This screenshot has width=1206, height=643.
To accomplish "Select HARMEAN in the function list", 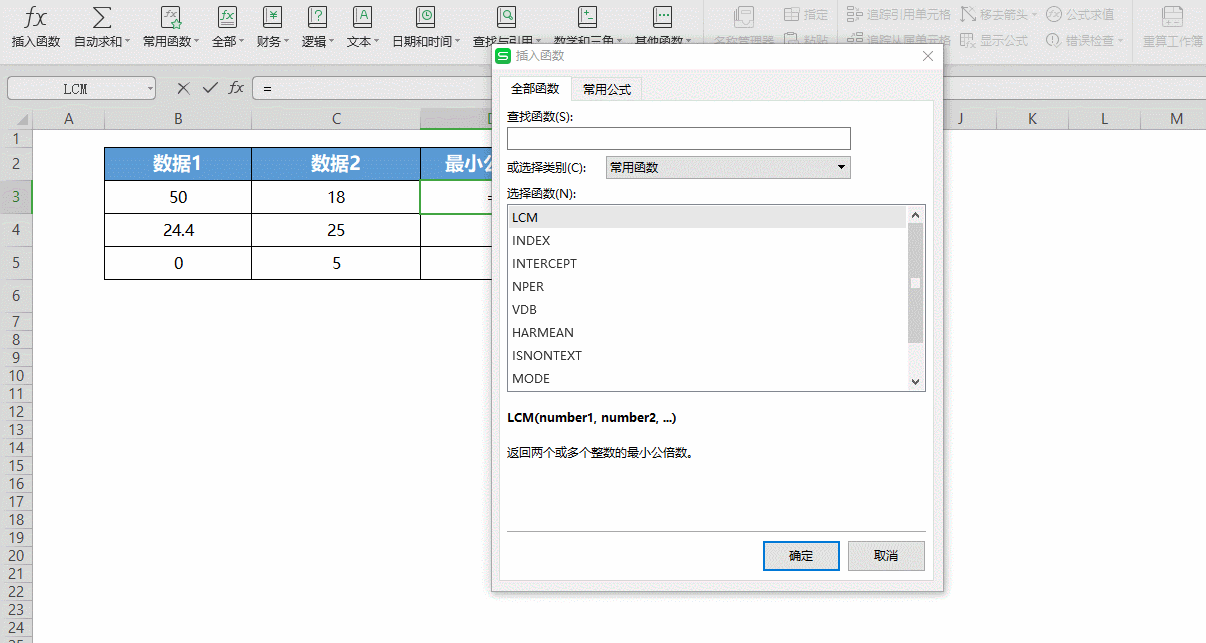I will click(706, 332).
